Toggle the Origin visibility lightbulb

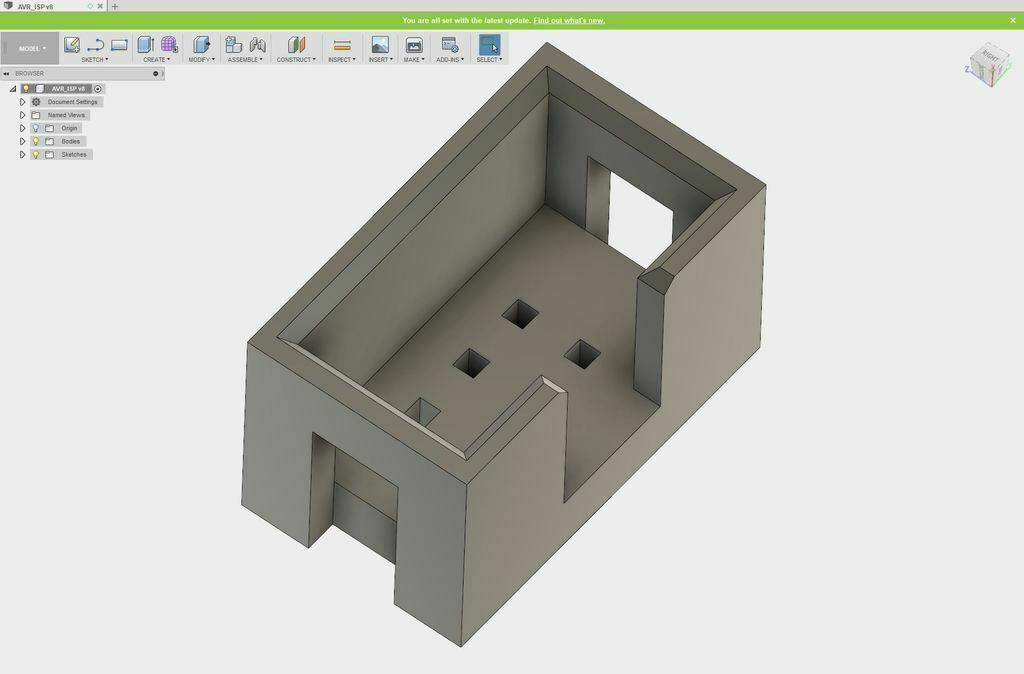[36, 128]
